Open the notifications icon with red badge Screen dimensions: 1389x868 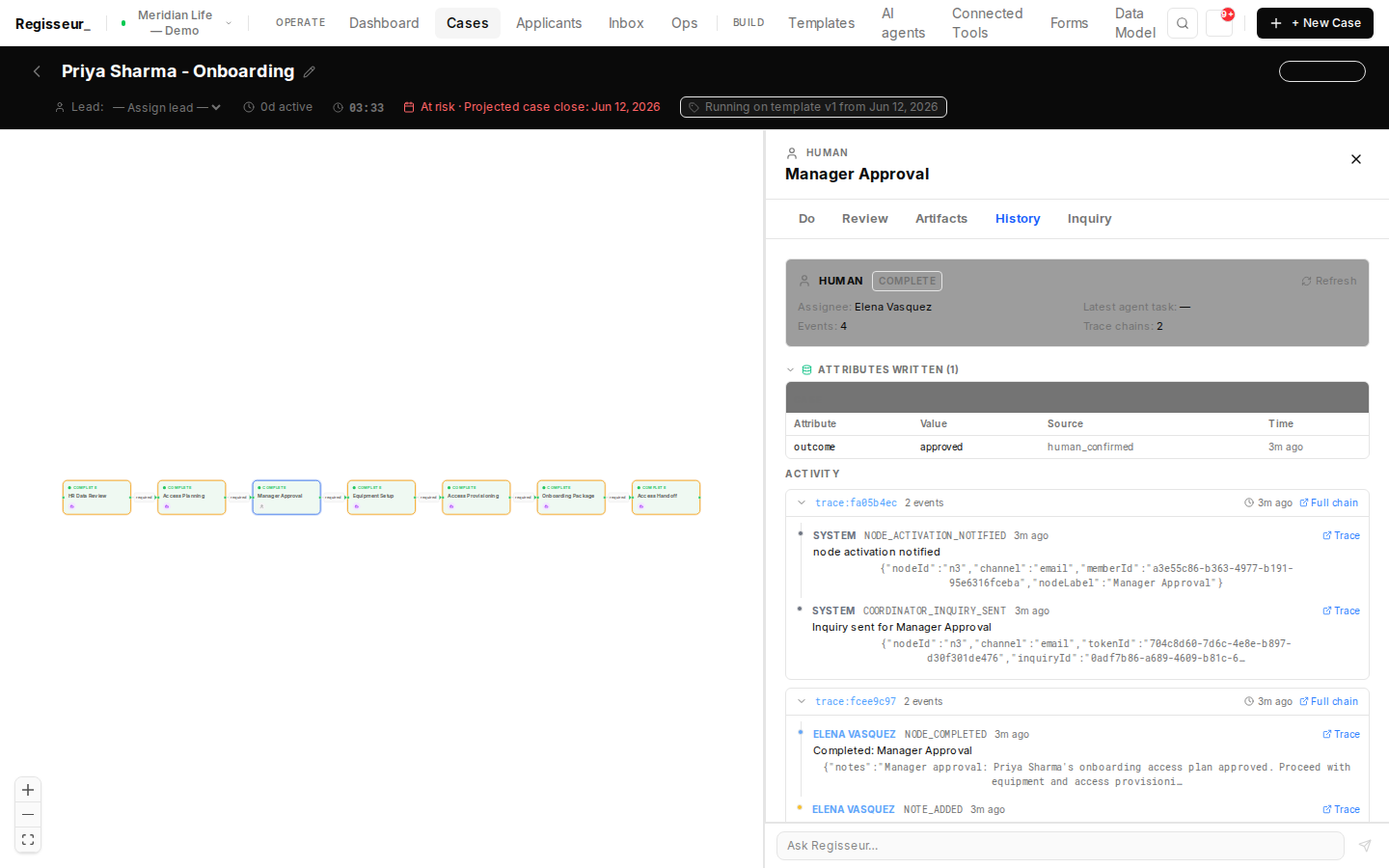coord(1219,23)
